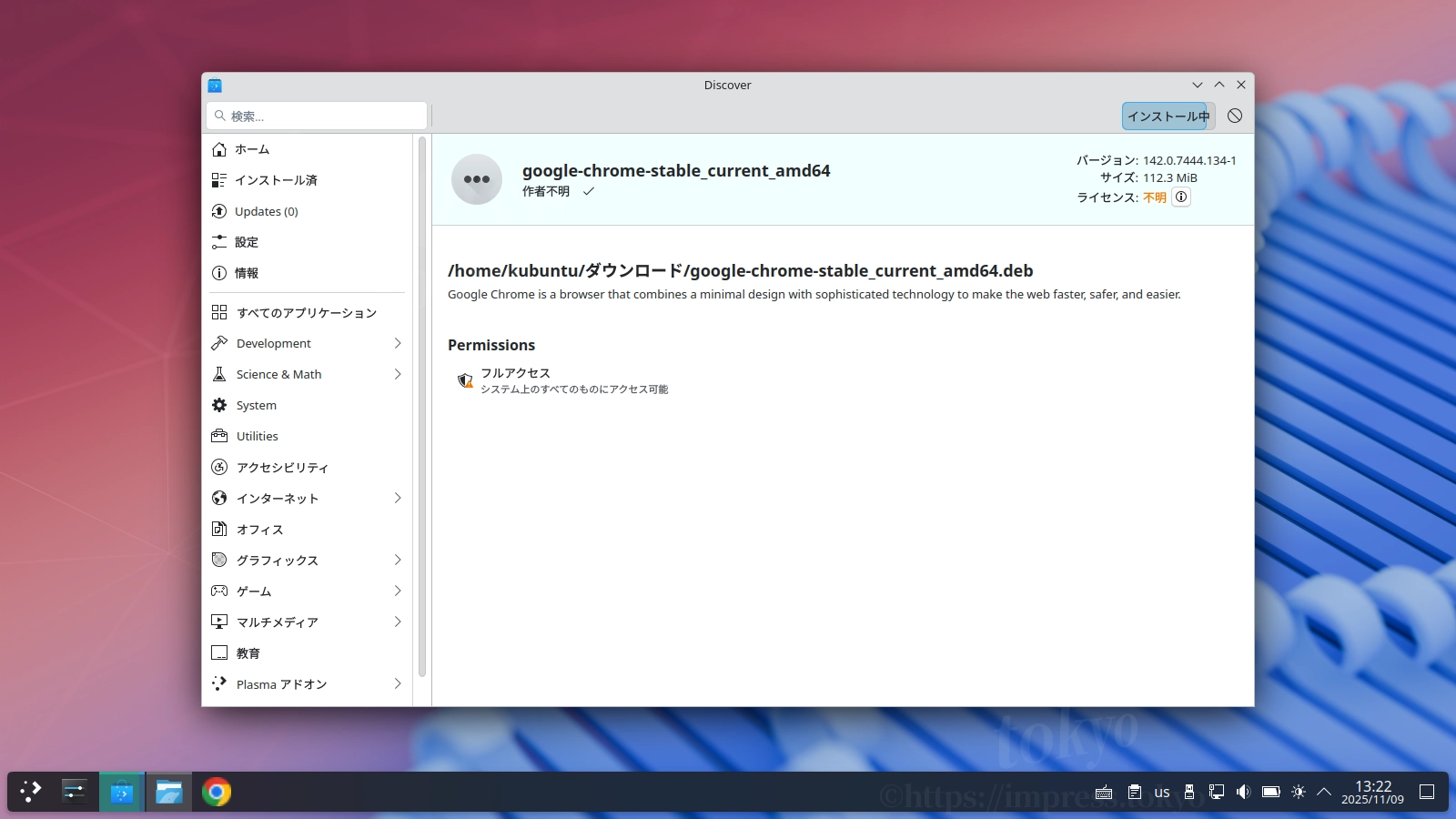
Task: Expand the Plasma アドオン arrow
Action: tap(398, 683)
